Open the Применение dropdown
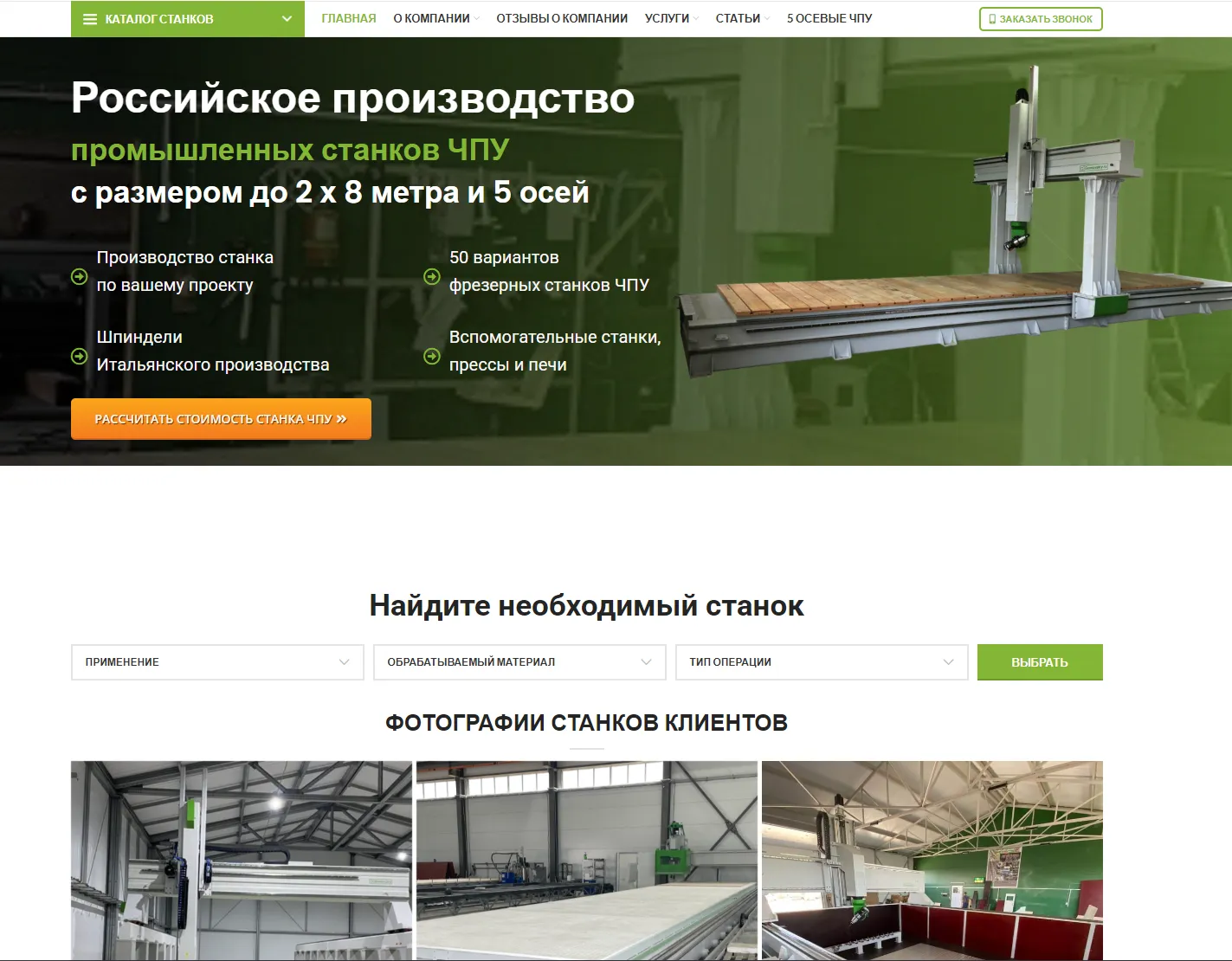1232x961 pixels. pos(217,662)
